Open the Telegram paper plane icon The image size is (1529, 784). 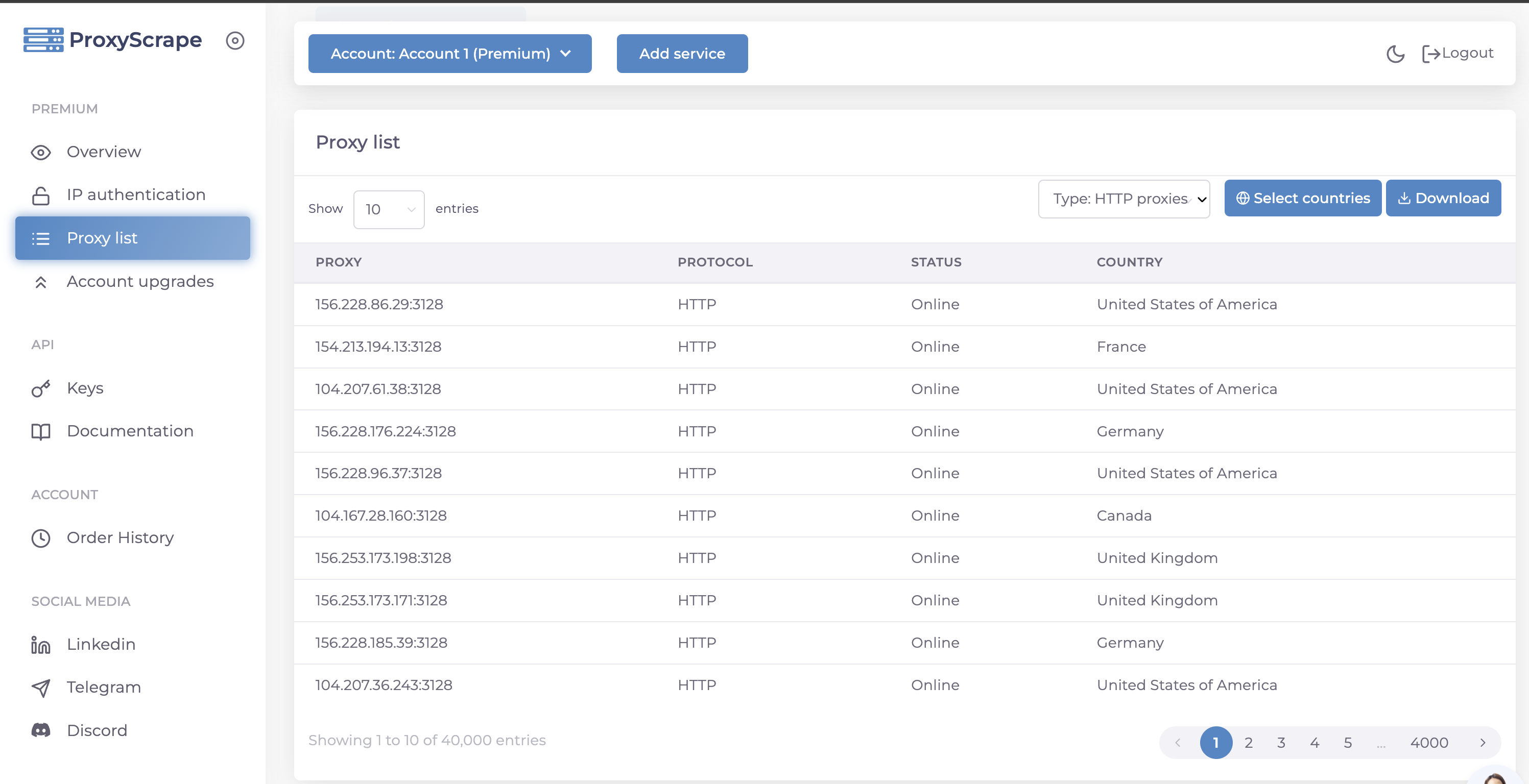[x=40, y=688]
